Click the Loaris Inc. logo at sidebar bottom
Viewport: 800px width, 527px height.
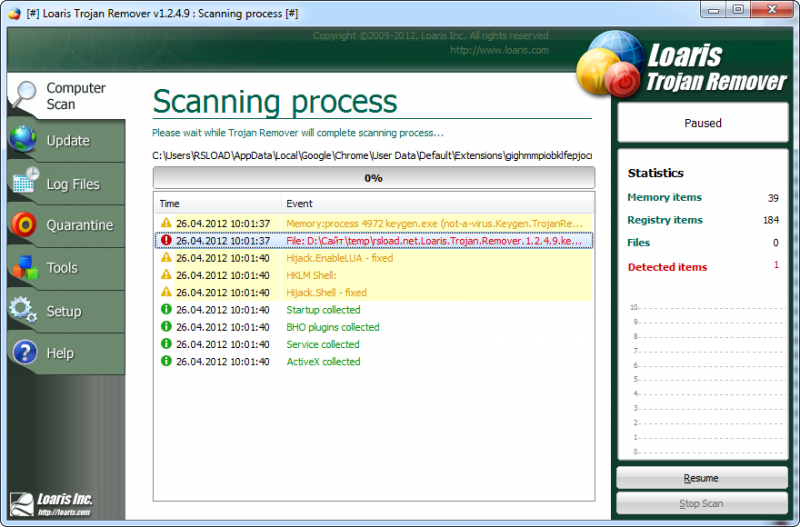tap(51, 505)
